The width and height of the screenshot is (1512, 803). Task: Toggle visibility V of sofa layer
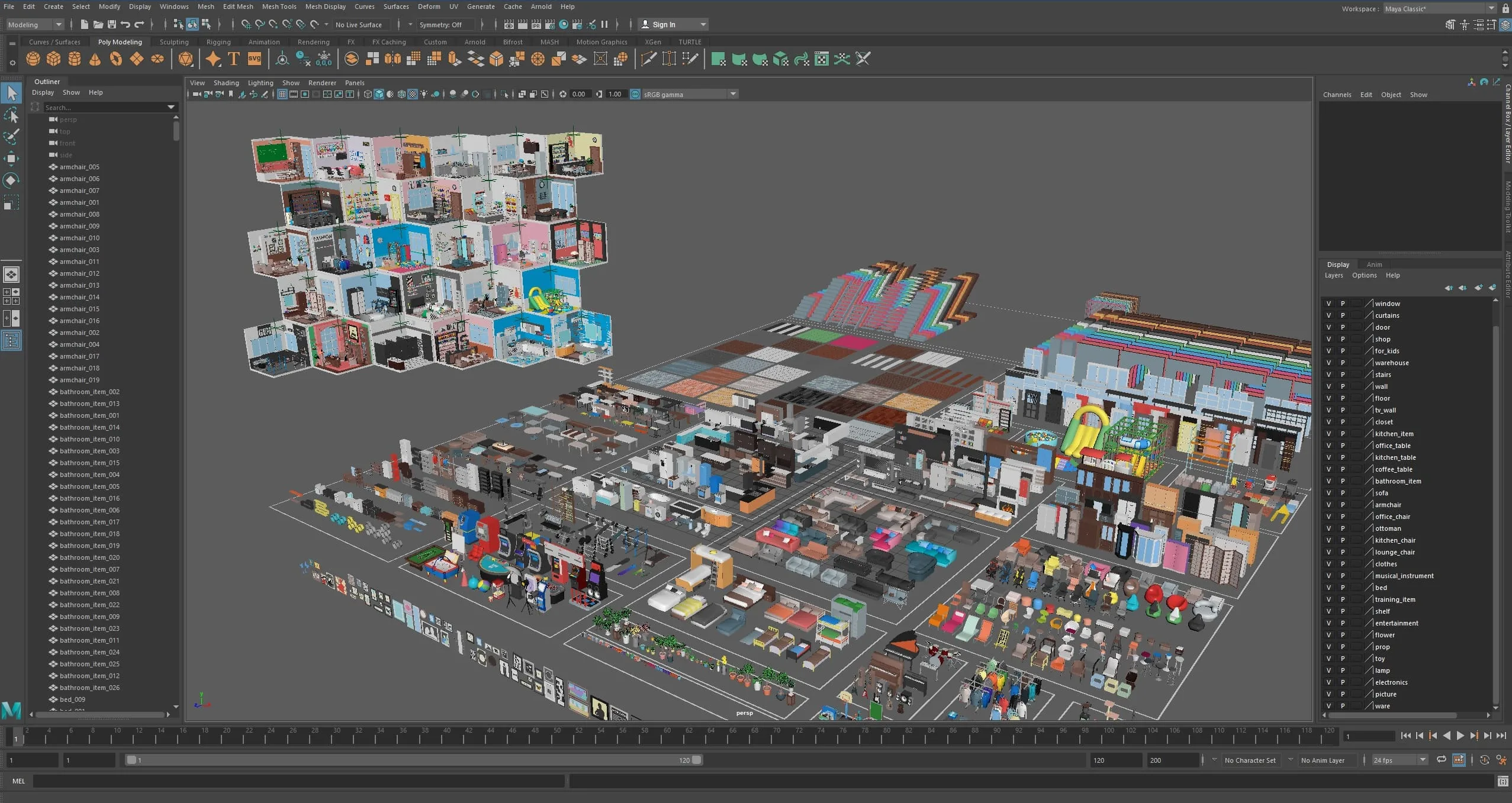click(x=1328, y=493)
